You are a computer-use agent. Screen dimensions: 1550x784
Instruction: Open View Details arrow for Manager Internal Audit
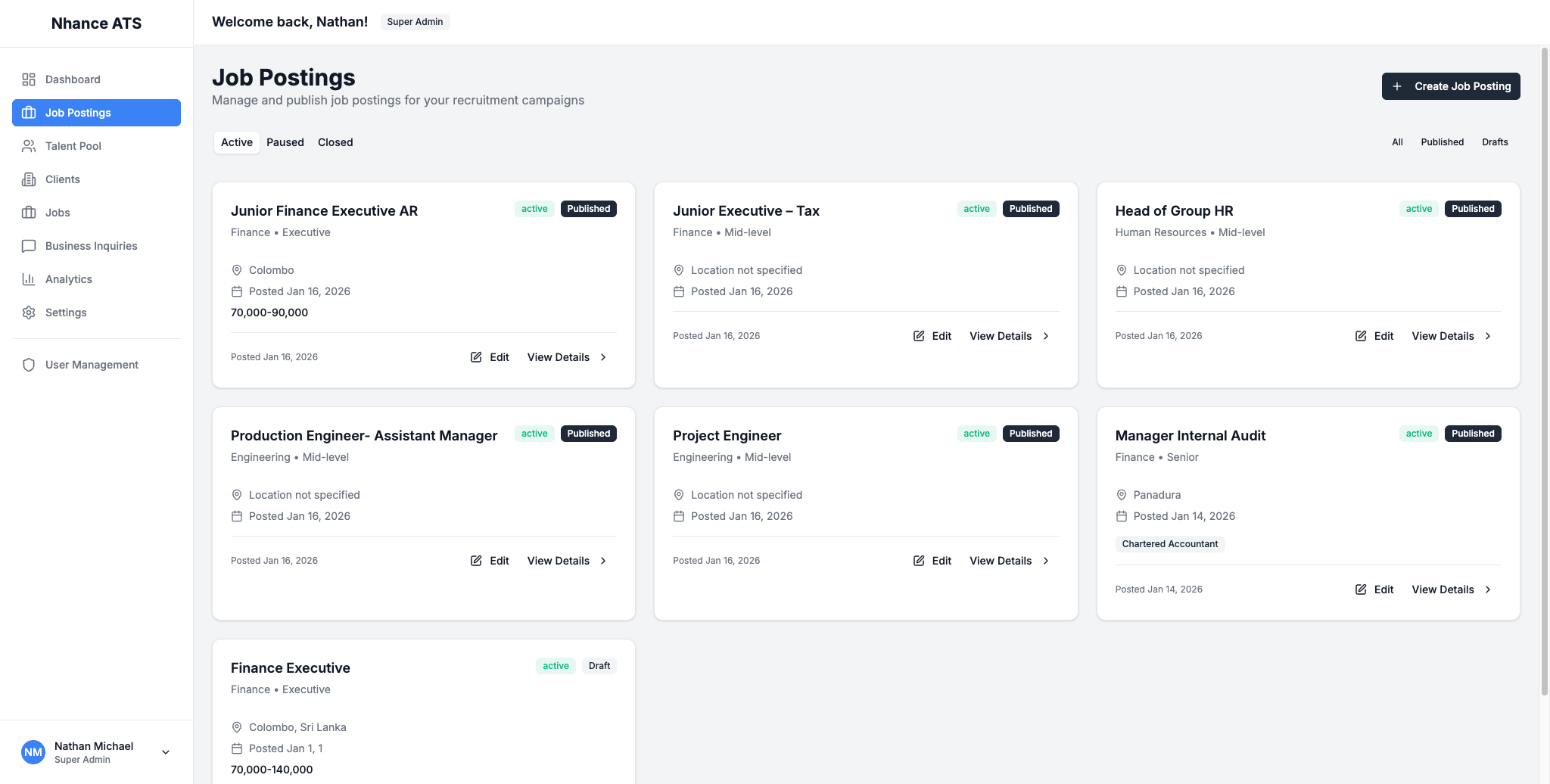point(1488,590)
